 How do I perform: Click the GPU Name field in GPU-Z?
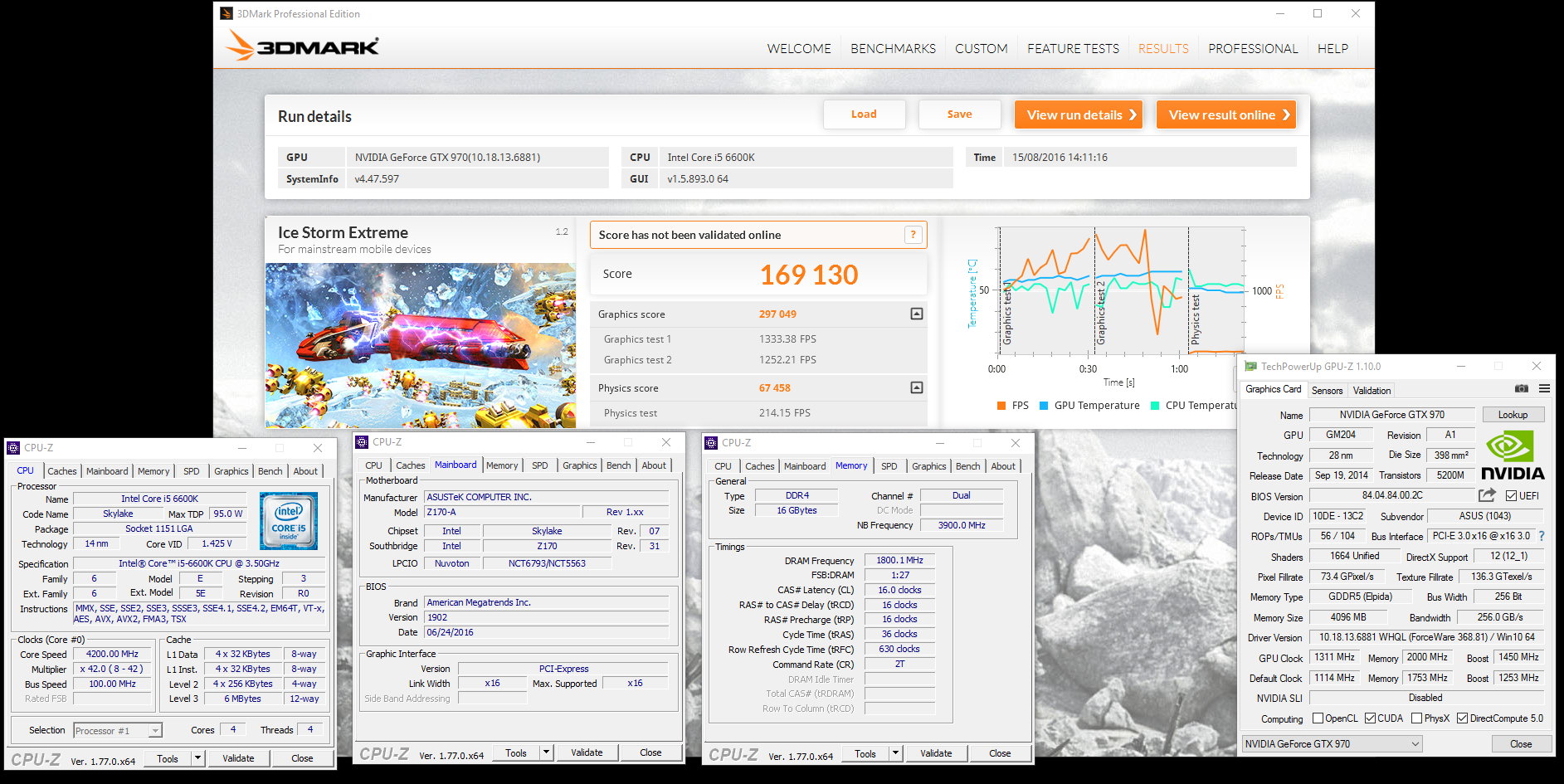(x=1391, y=415)
